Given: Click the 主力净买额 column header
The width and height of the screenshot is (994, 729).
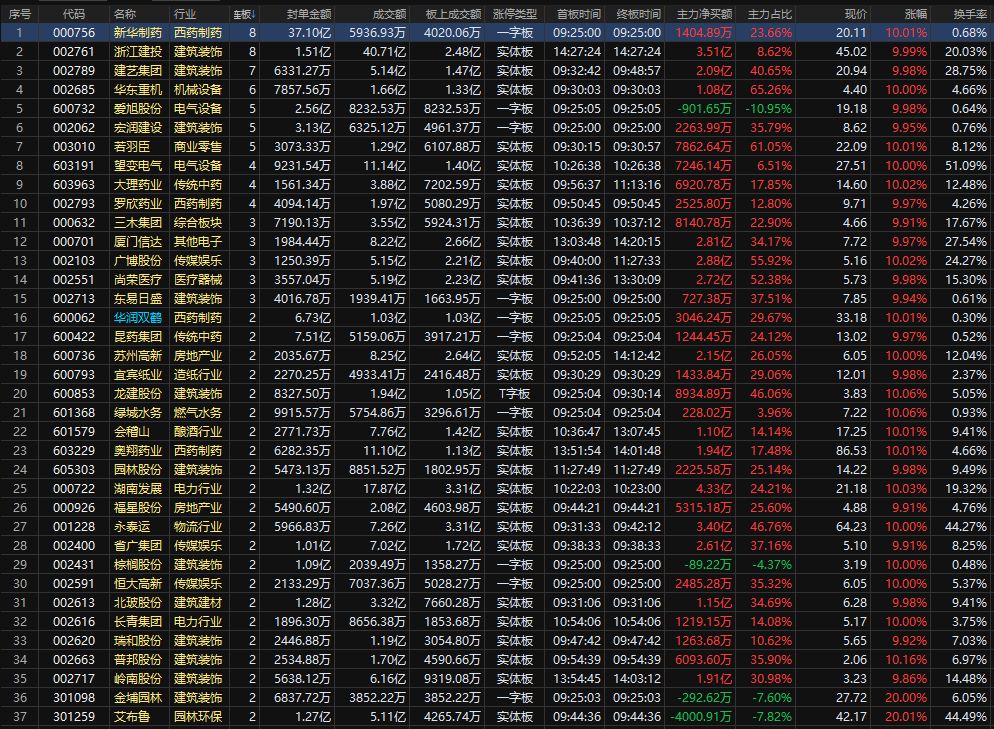Looking at the screenshot, I should pyautogui.click(x=704, y=14).
